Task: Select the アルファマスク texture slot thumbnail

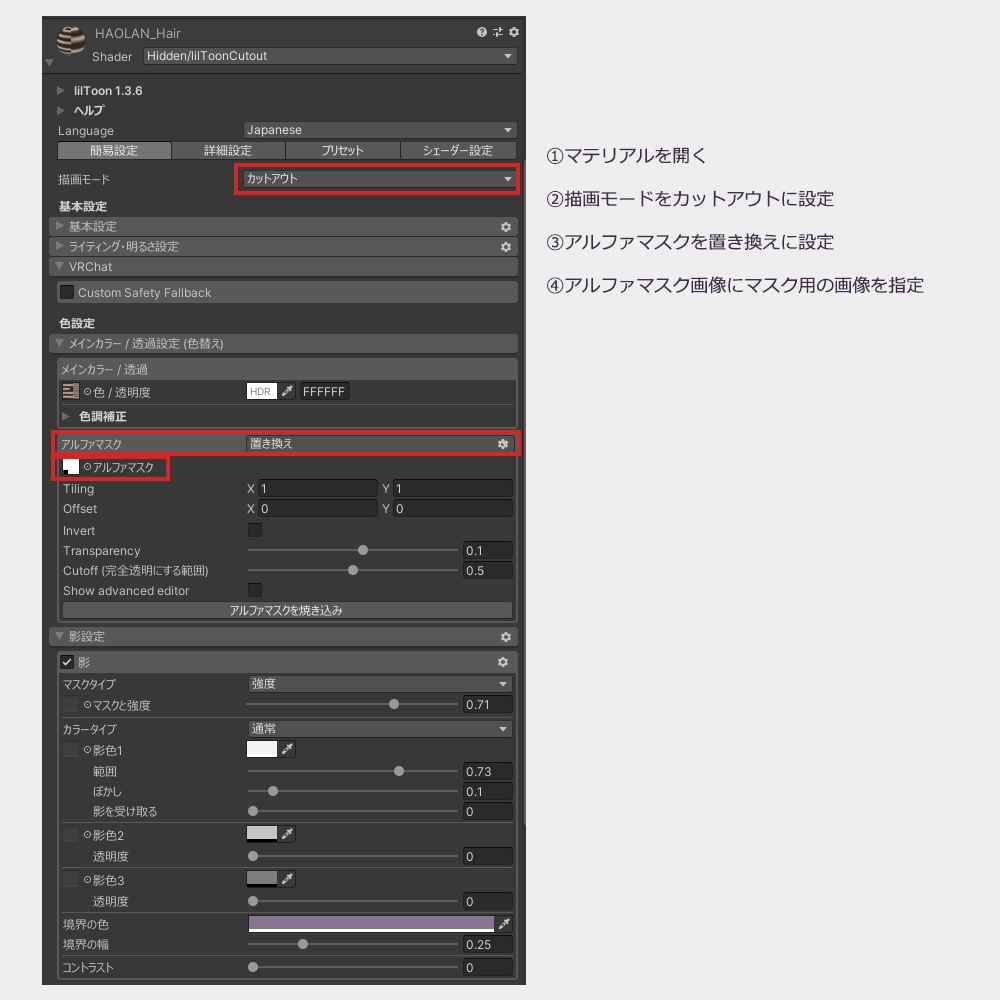Action: 71,467
